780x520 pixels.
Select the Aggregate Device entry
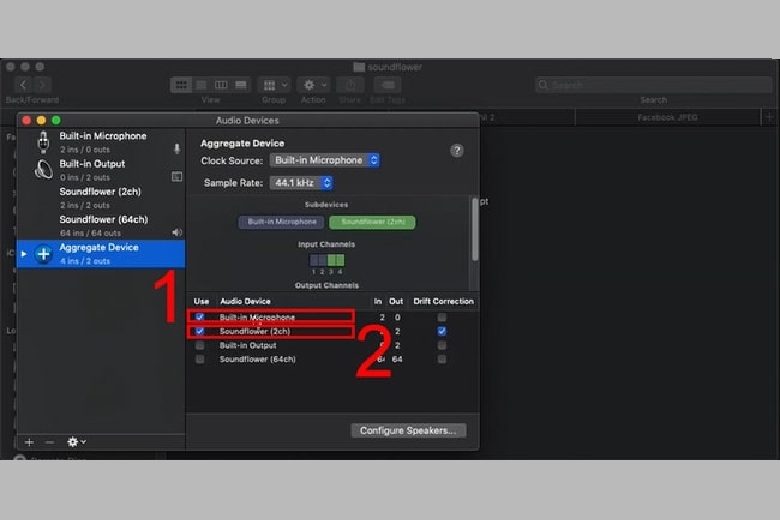click(101, 254)
